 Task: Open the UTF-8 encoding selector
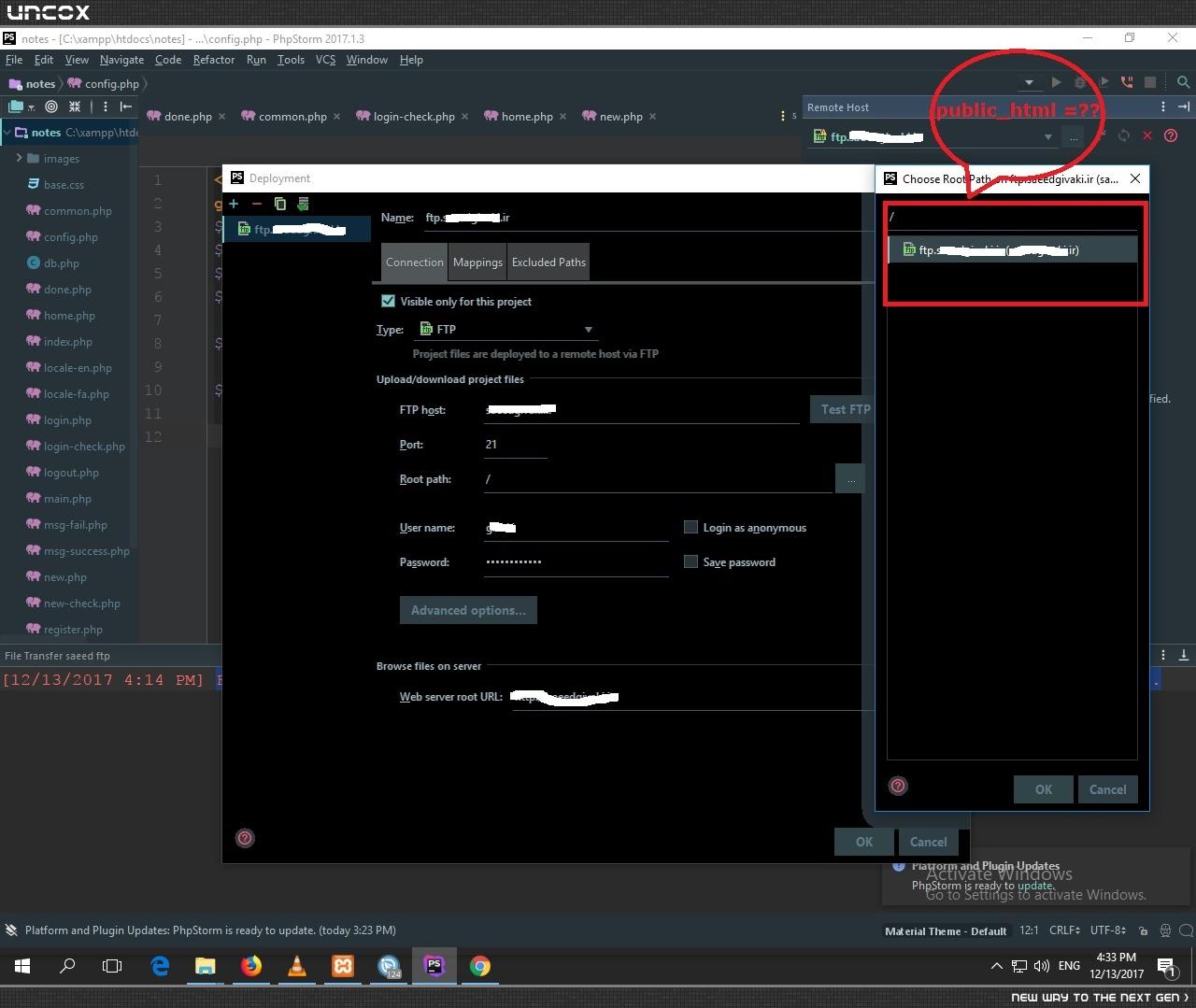(x=1109, y=930)
